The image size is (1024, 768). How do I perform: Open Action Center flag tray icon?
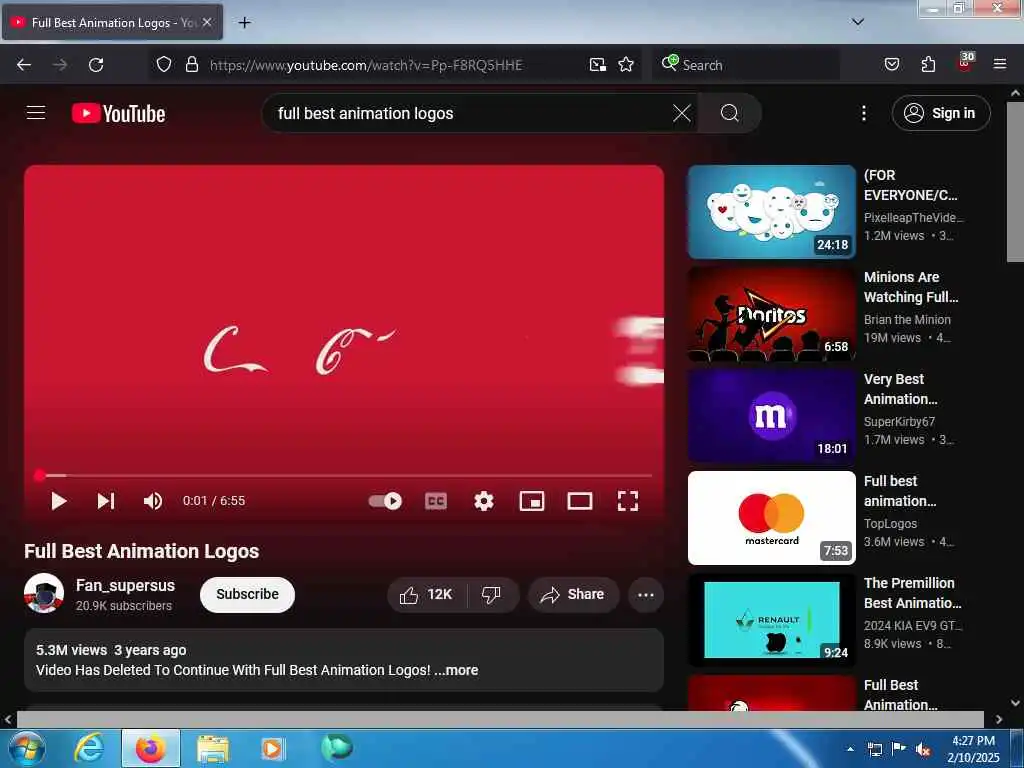coord(899,749)
